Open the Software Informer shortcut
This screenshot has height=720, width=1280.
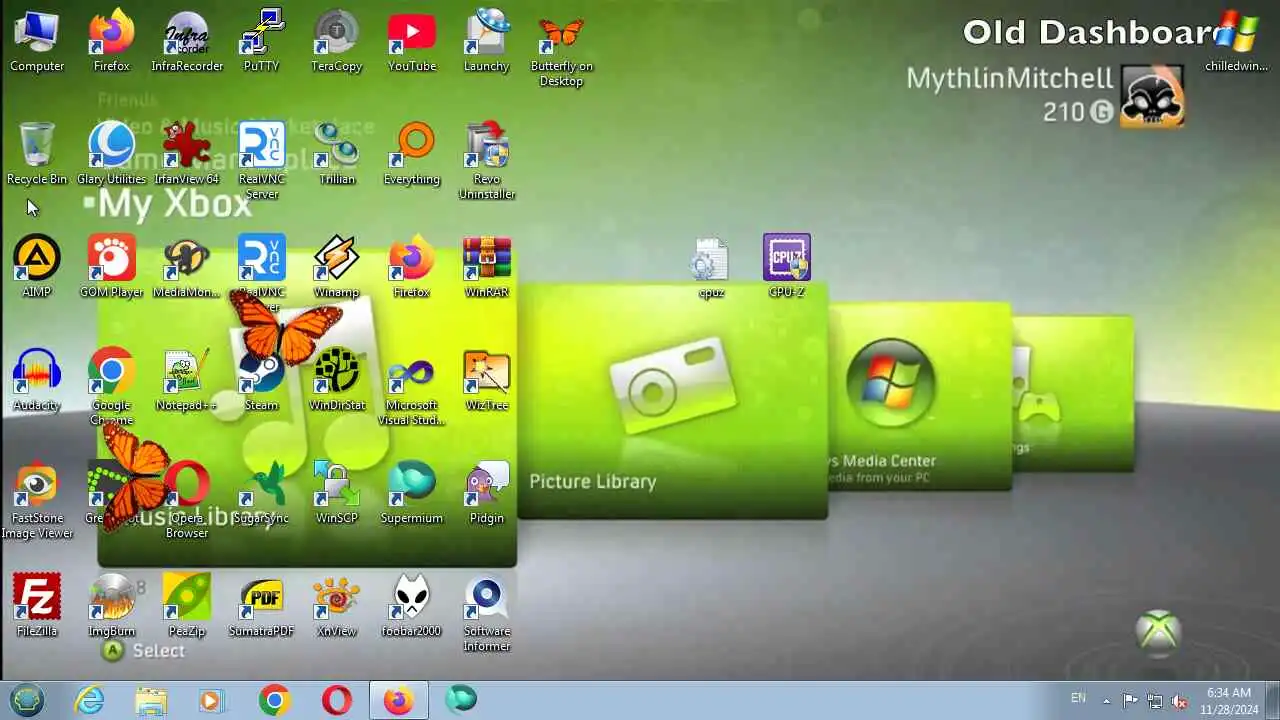(x=486, y=613)
